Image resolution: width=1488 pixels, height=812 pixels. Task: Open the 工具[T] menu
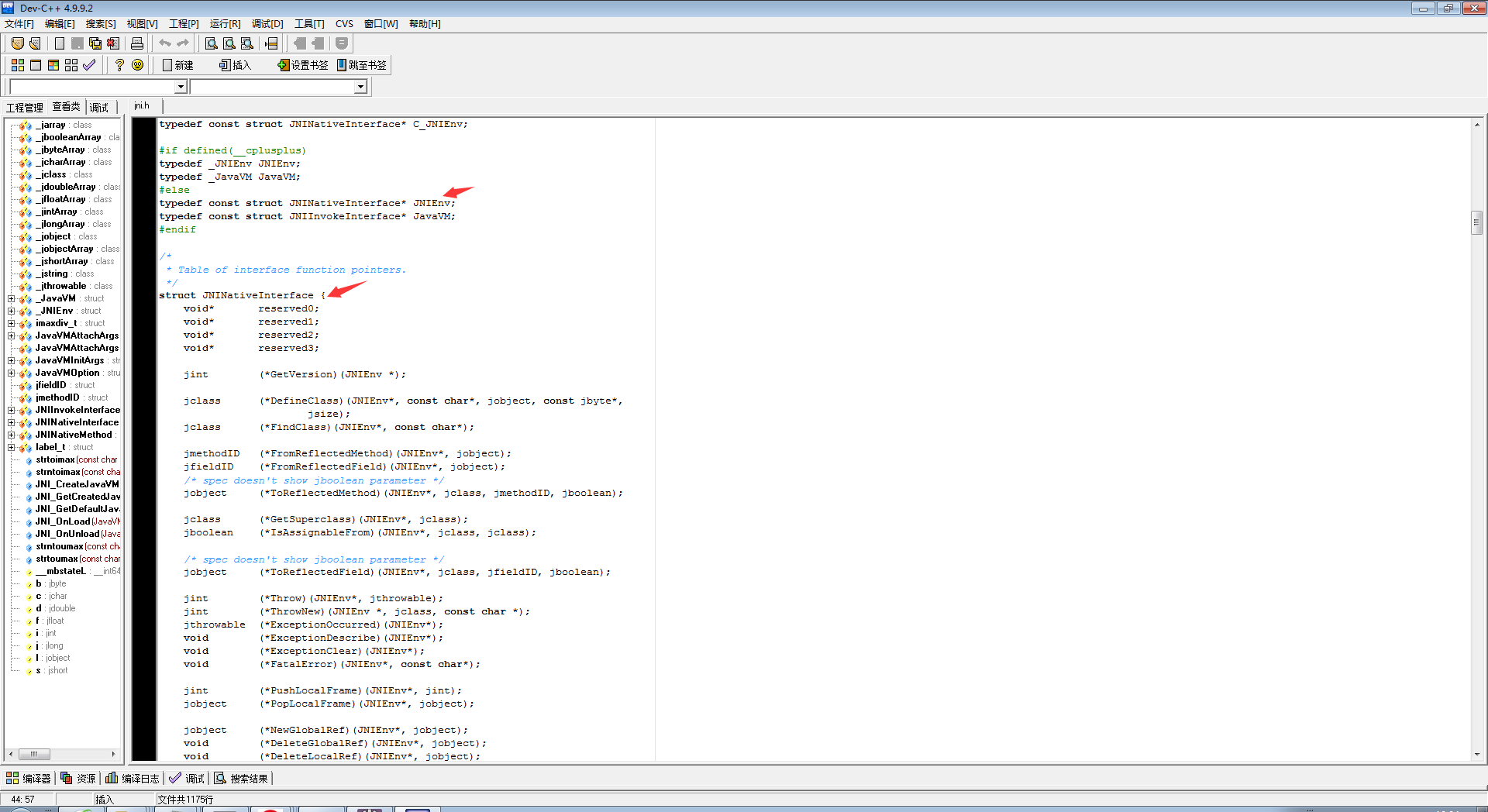click(309, 24)
